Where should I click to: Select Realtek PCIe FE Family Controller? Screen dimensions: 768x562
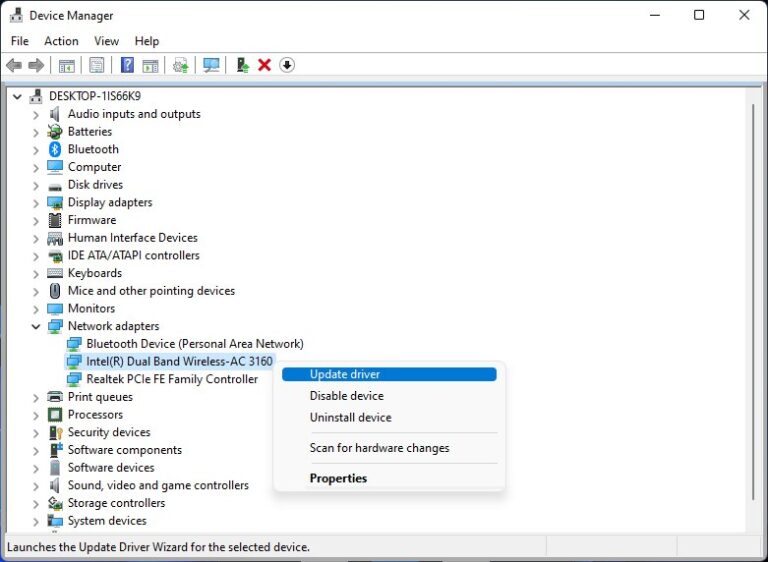[x=172, y=379]
